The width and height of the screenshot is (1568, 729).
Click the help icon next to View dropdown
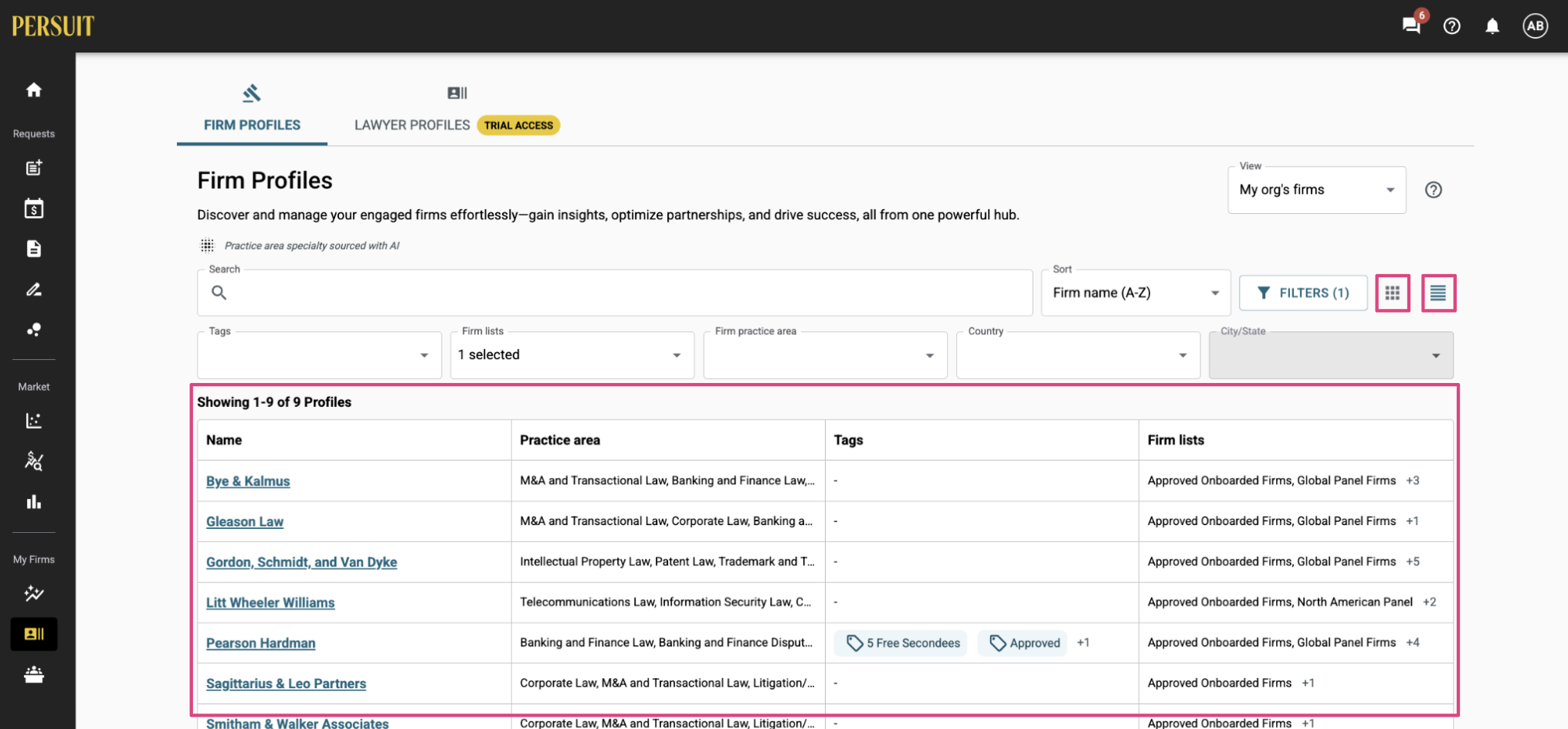click(x=1434, y=190)
